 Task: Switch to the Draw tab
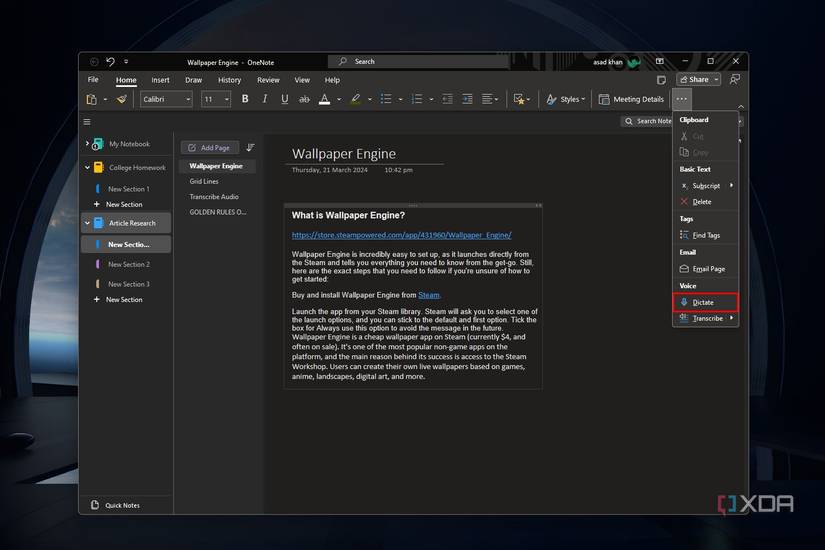click(194, 80)
